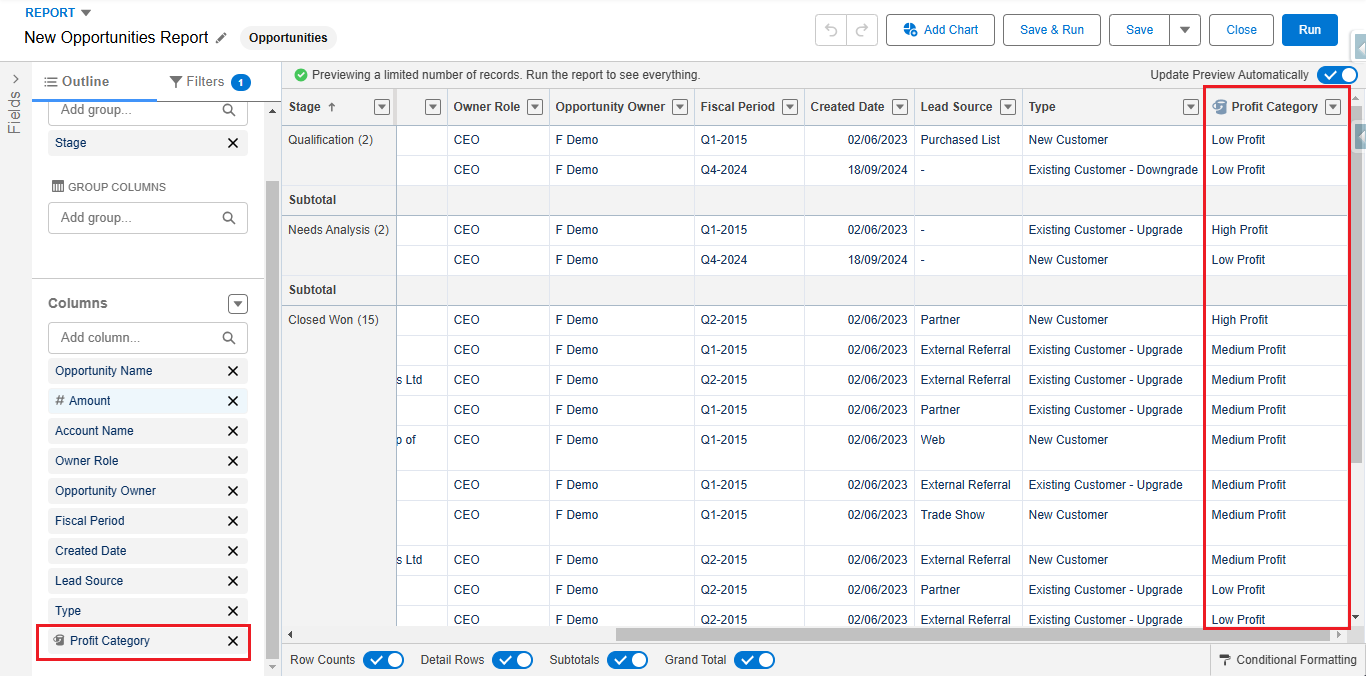This screenshot has height=676, width=1366.
Task: Click search icon in Add column field
Action: 229,338
